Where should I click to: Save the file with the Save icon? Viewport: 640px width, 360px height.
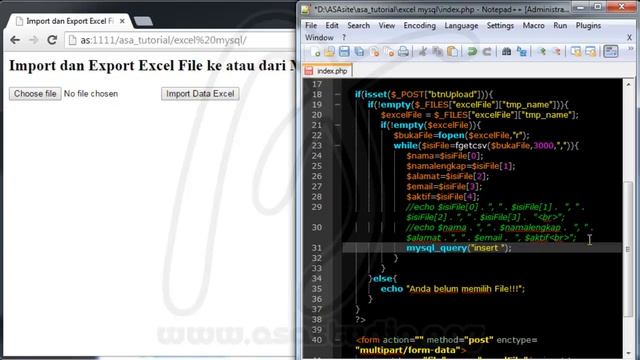pos(344,51)
